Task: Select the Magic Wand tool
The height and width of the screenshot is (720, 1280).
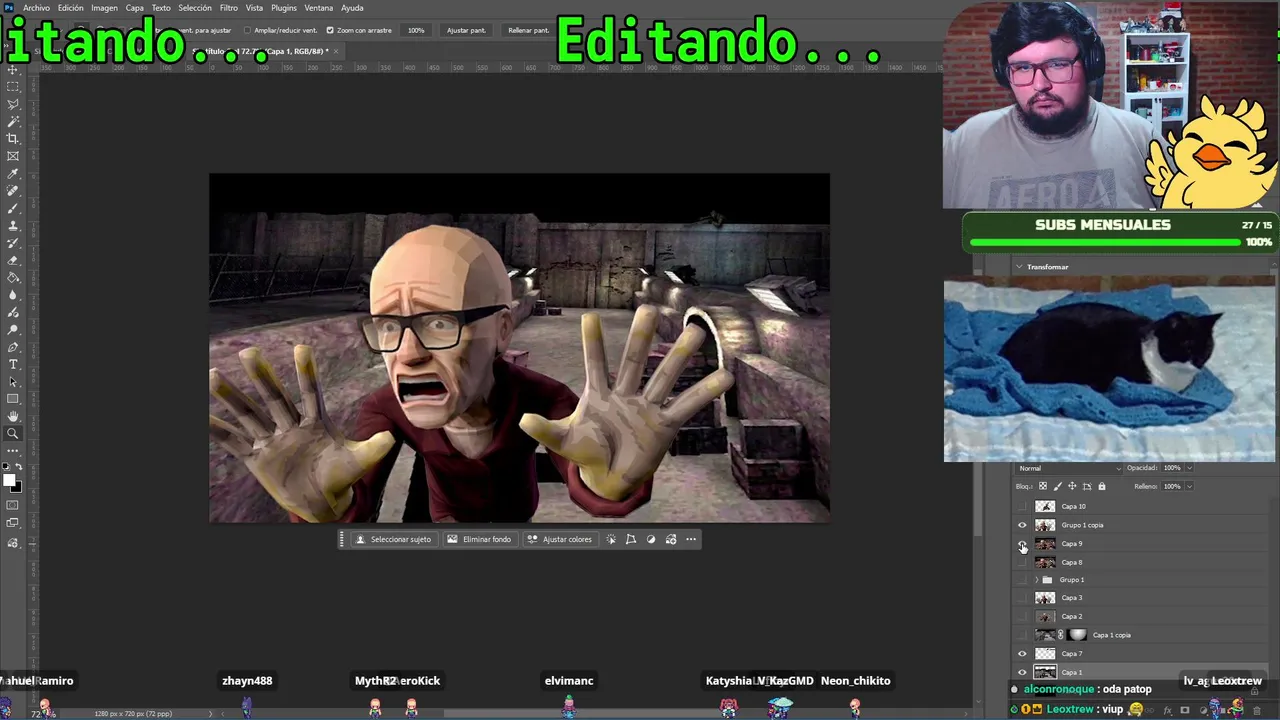Action: 13,121
